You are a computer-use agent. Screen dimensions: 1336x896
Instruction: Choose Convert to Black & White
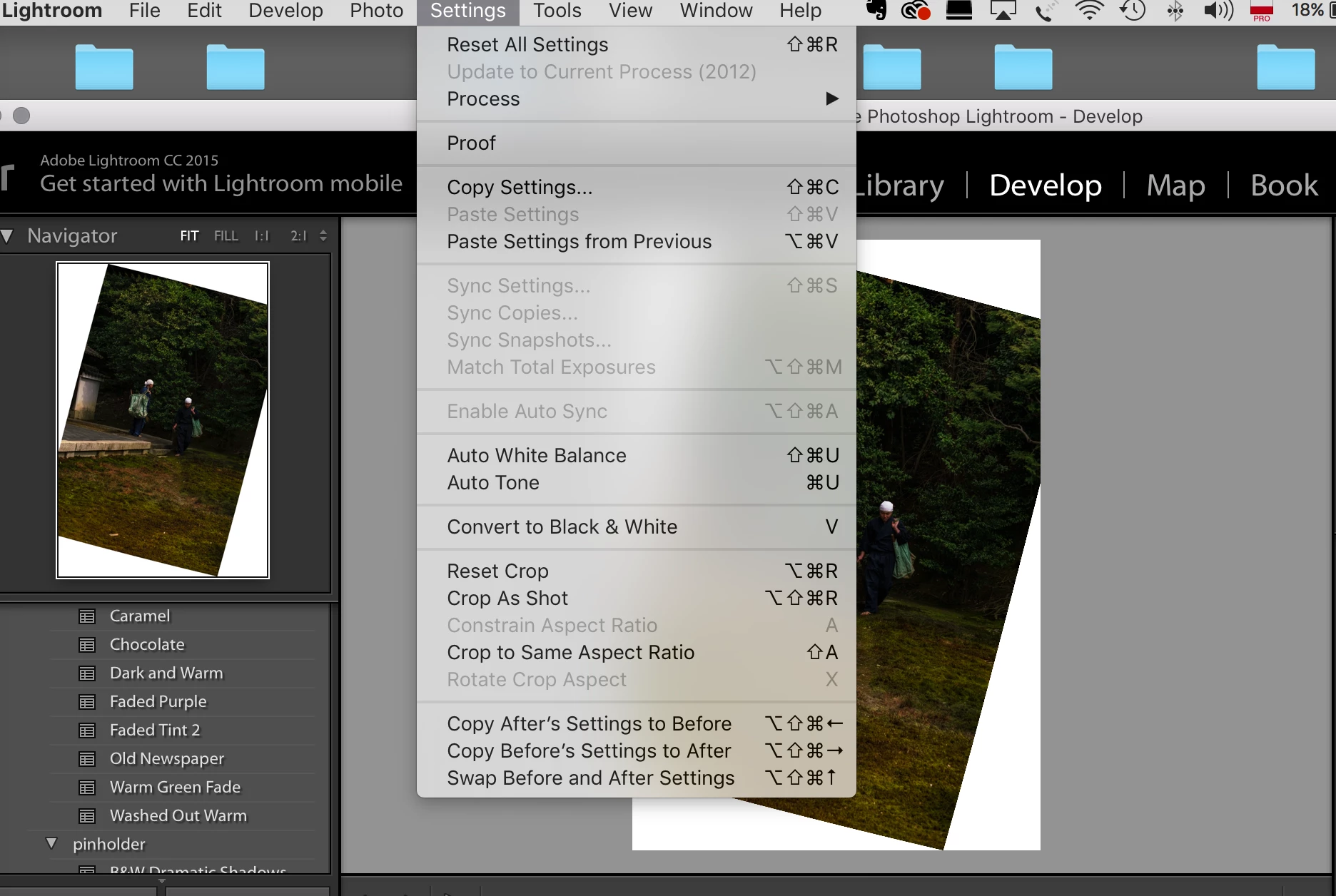click(637, 527)
